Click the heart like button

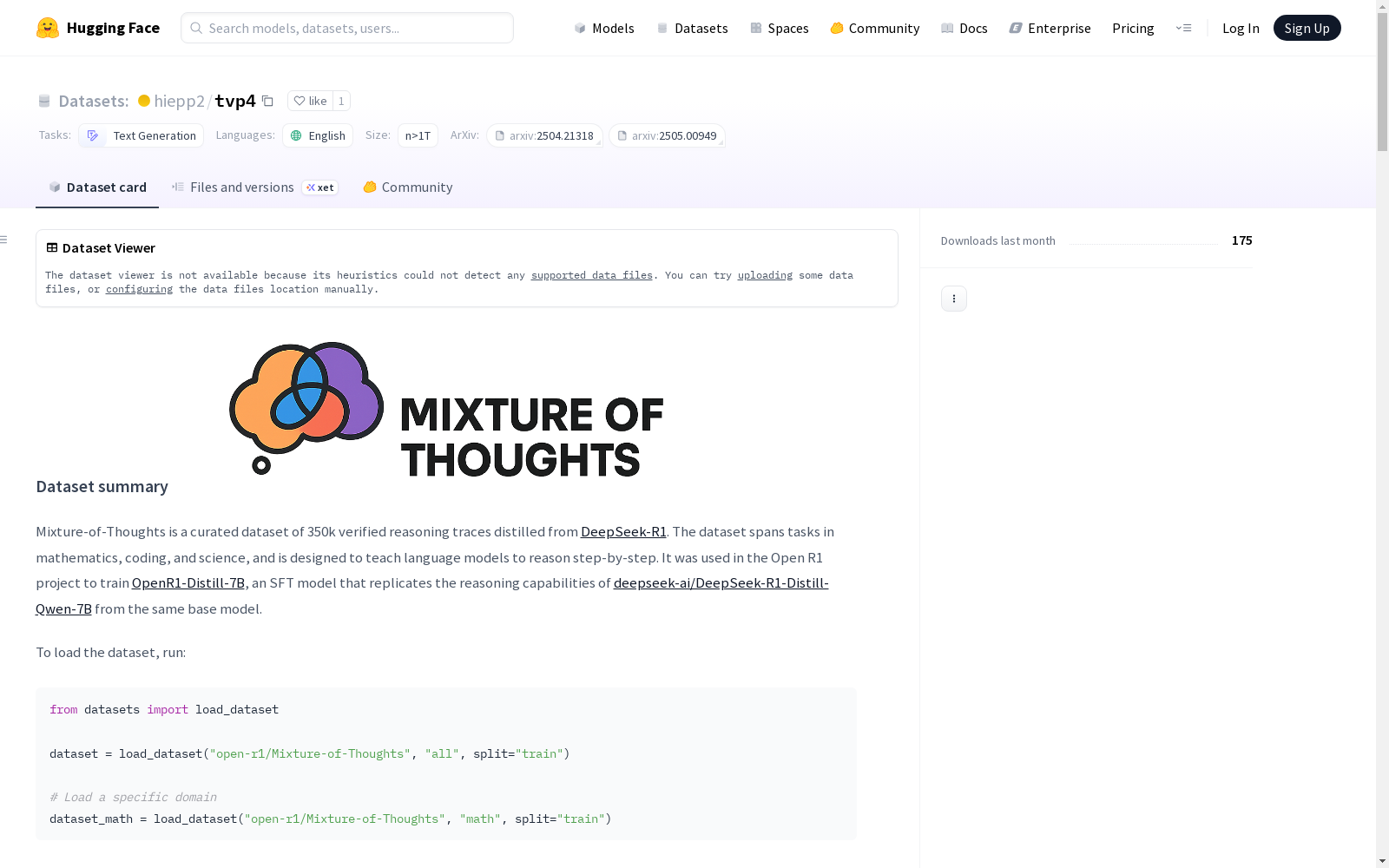click(x=310, y=101)
